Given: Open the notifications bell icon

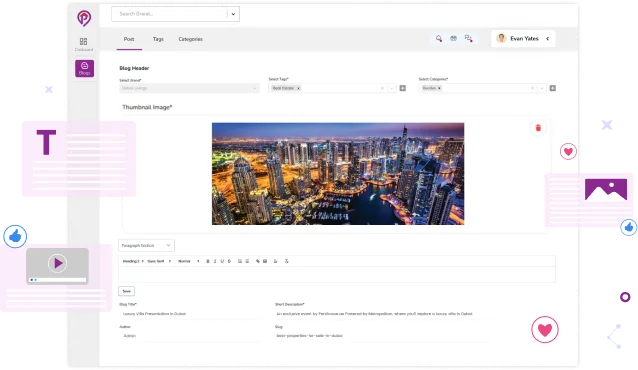Looking at the screenshot, I should point(439,38).
